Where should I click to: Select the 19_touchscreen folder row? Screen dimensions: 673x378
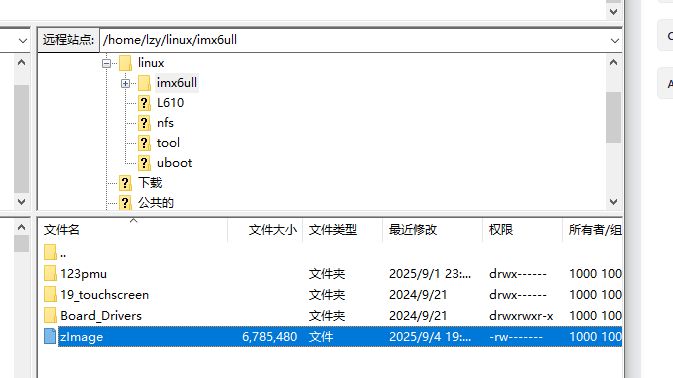330,295
